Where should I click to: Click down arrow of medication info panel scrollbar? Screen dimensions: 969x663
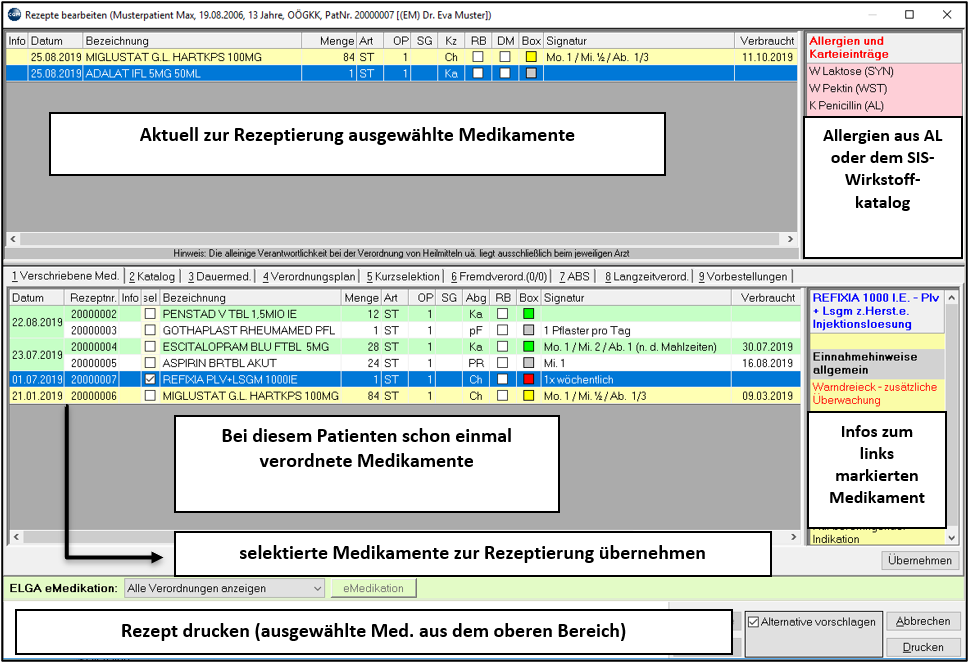(x=952, y=538)
